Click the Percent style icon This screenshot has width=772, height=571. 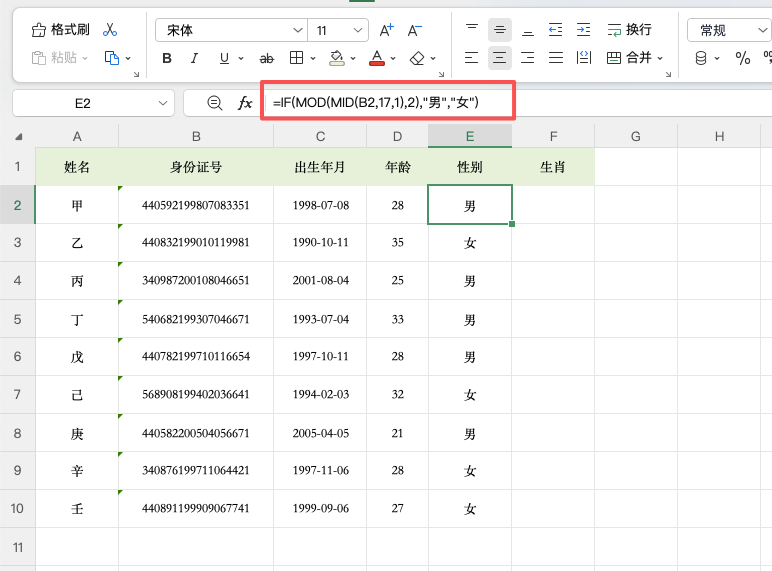(x=742, y=58)
